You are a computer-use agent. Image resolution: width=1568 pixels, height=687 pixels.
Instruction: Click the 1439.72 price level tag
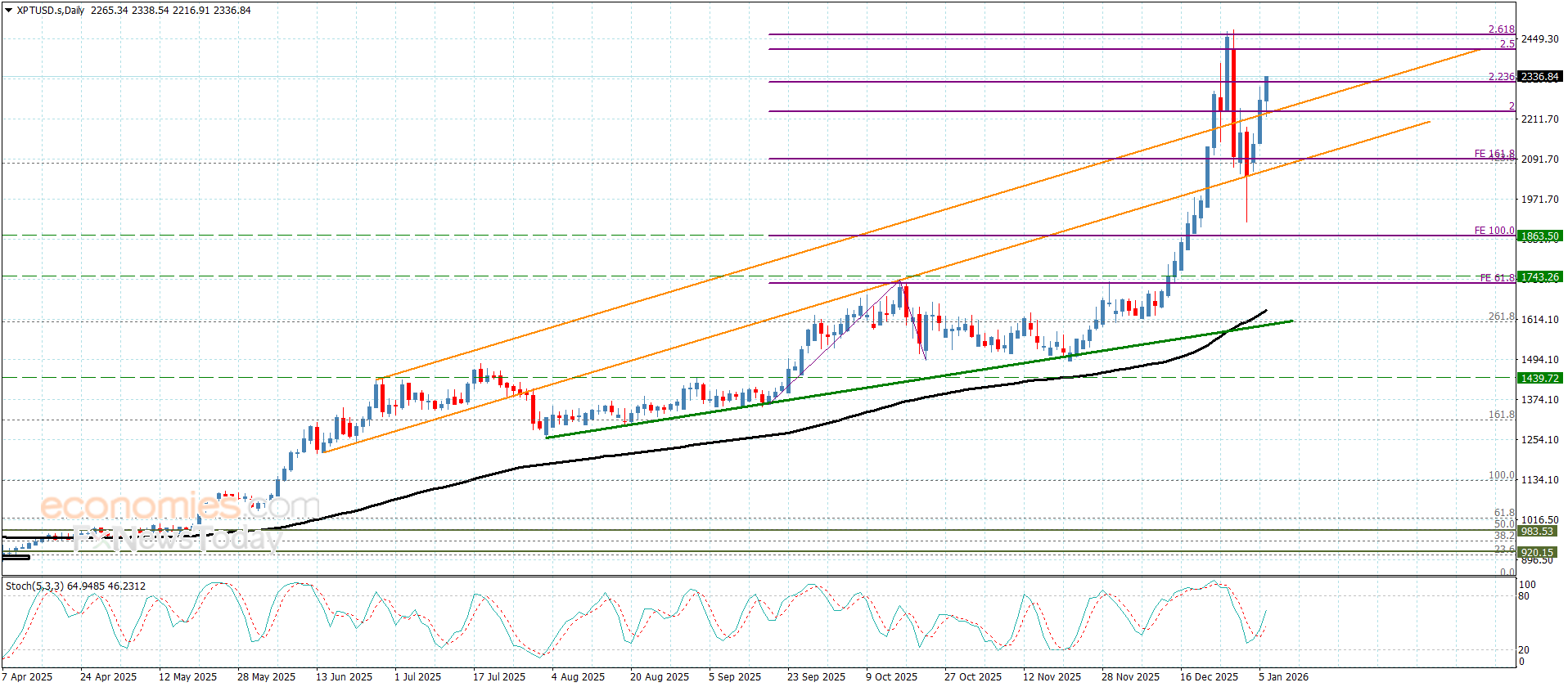[x=1539, y=378]
